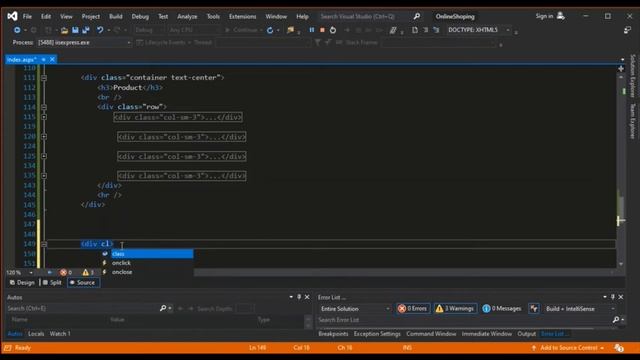The width and height of the screenshot is (640, 360).
Task: Expand the collapsed col-sm-3 div at line 120
Action: click(x=44, y=137)
